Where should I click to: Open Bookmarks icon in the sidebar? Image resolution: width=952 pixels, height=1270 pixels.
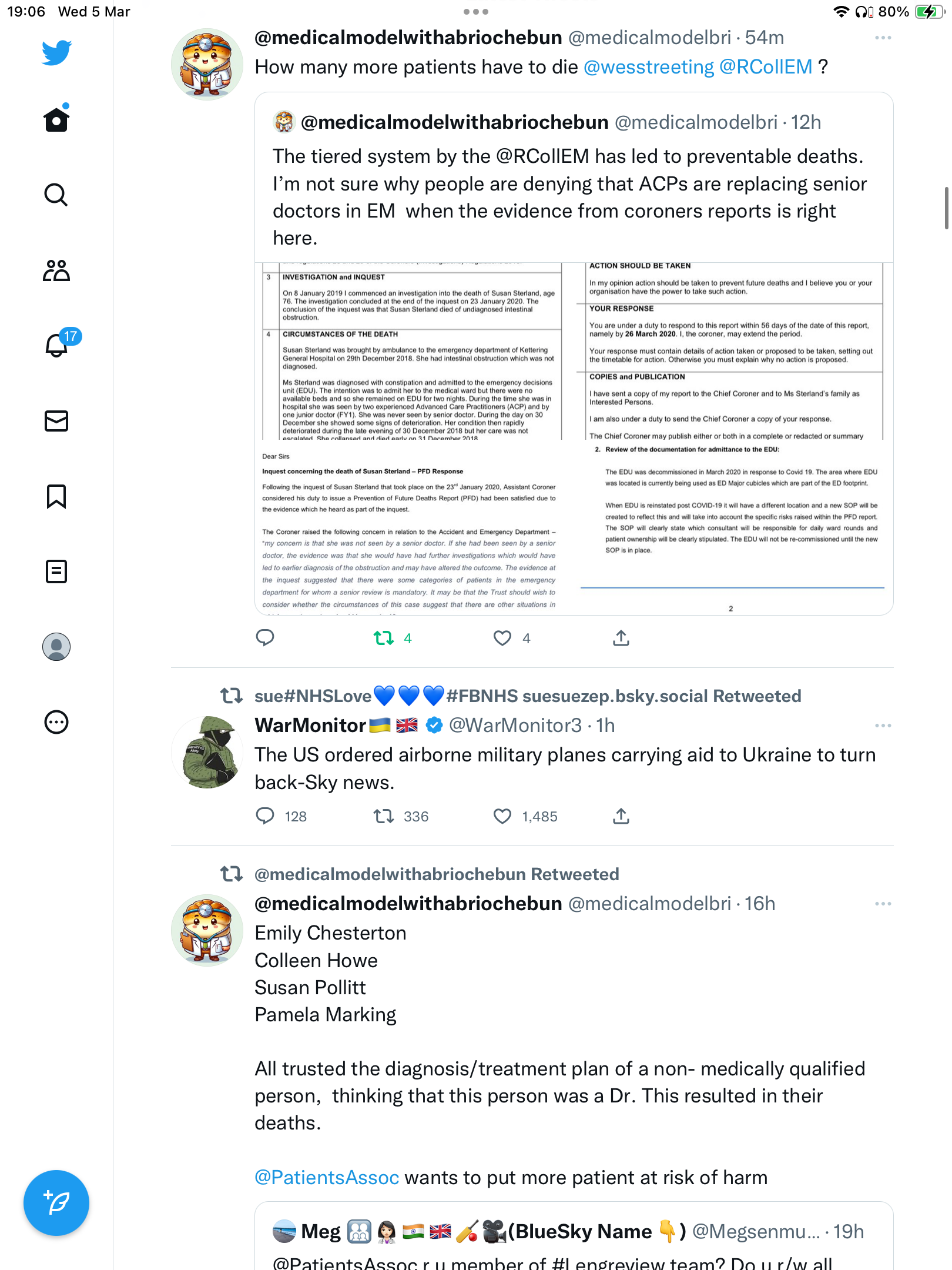tap(56, 496)
